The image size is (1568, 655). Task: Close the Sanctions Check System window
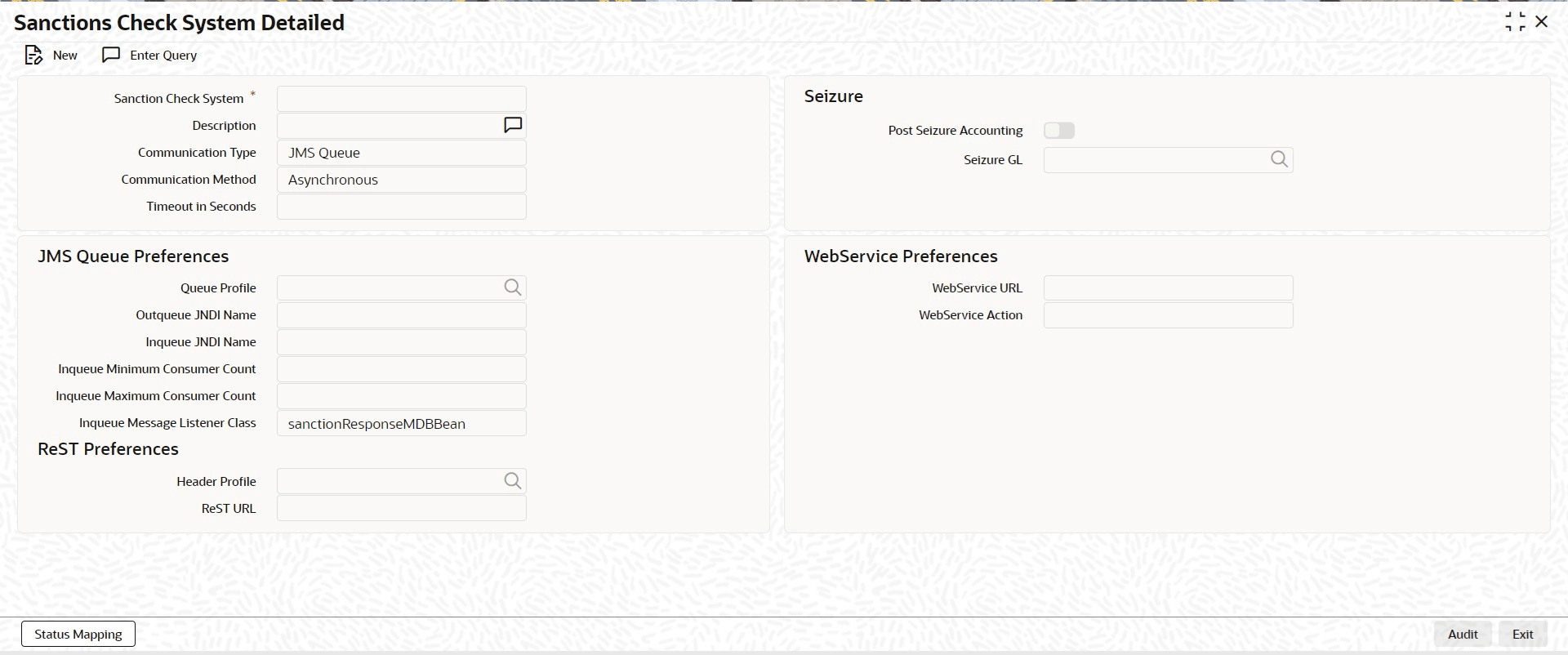(1542, 22)
